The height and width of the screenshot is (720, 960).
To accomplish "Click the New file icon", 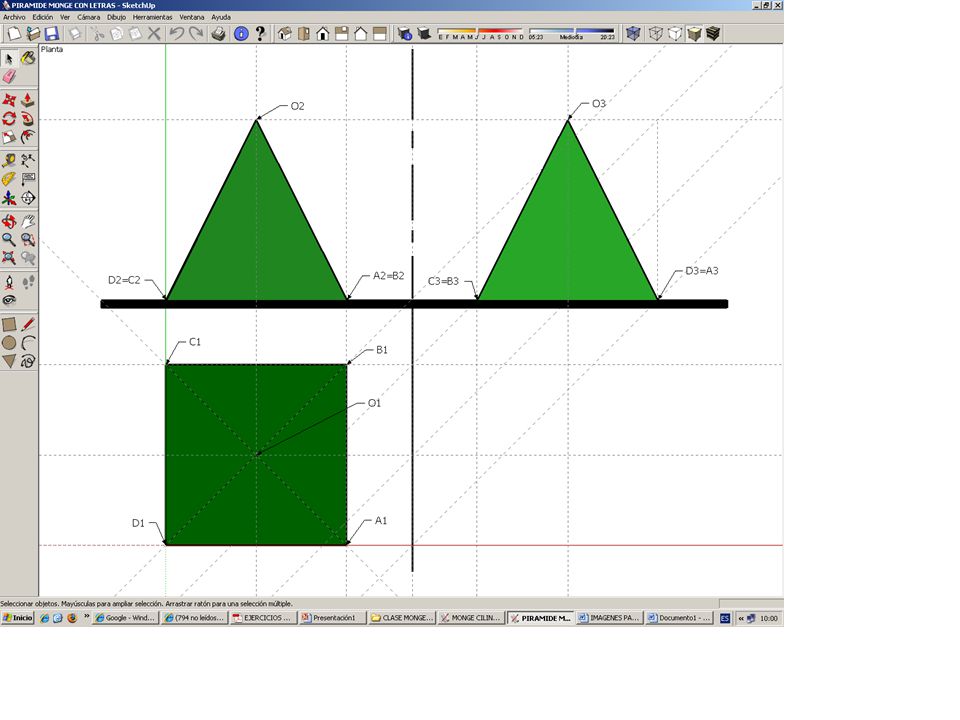I will point(13,34).
